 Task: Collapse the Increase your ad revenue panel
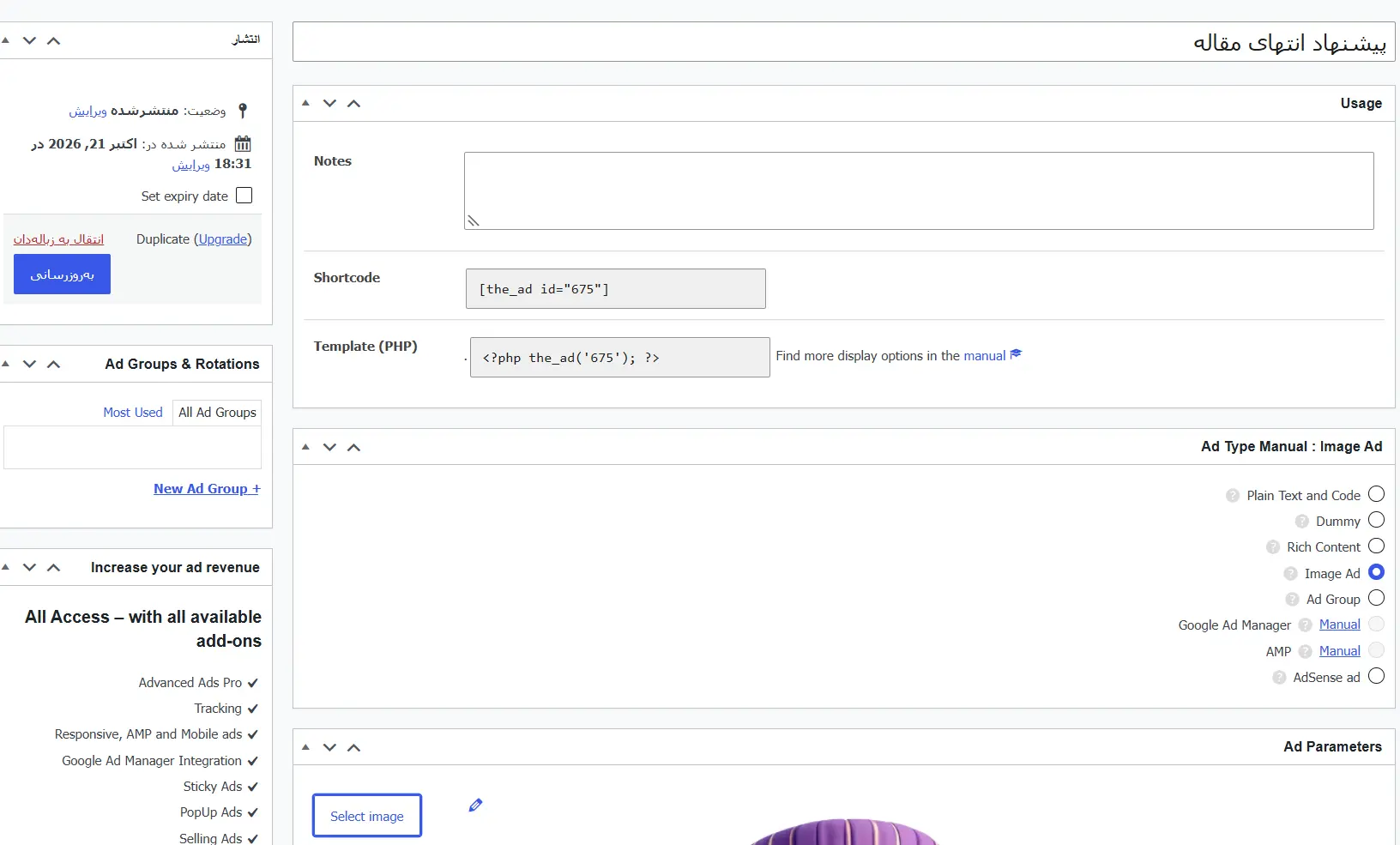(5, 567)
